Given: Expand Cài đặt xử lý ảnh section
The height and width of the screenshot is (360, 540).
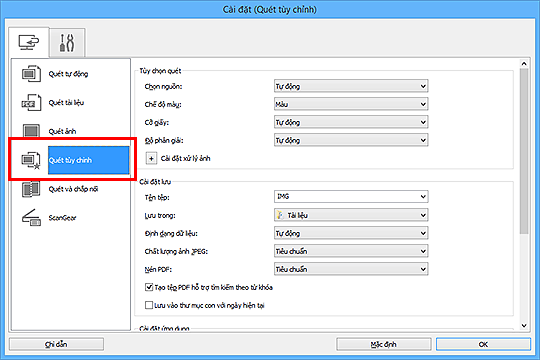Looking at the screenshot, I should 151,158.
